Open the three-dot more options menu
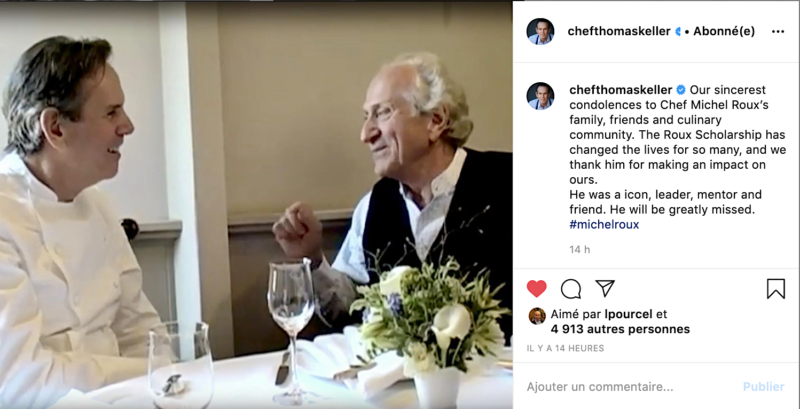The width and height of the screenshot is (800, 409). point(778,32)
